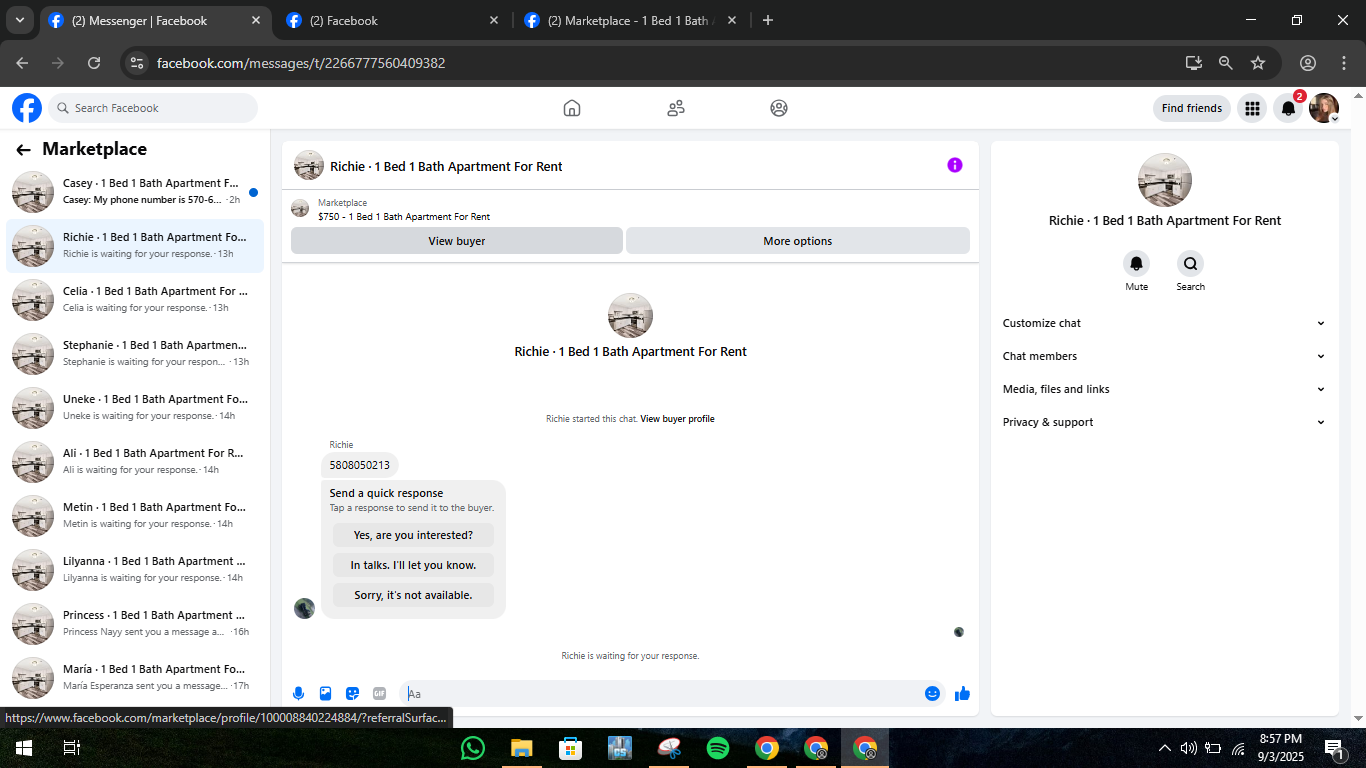Send a thumbs-up like
Screen dimensions: 1366x768
pos(962,693)
